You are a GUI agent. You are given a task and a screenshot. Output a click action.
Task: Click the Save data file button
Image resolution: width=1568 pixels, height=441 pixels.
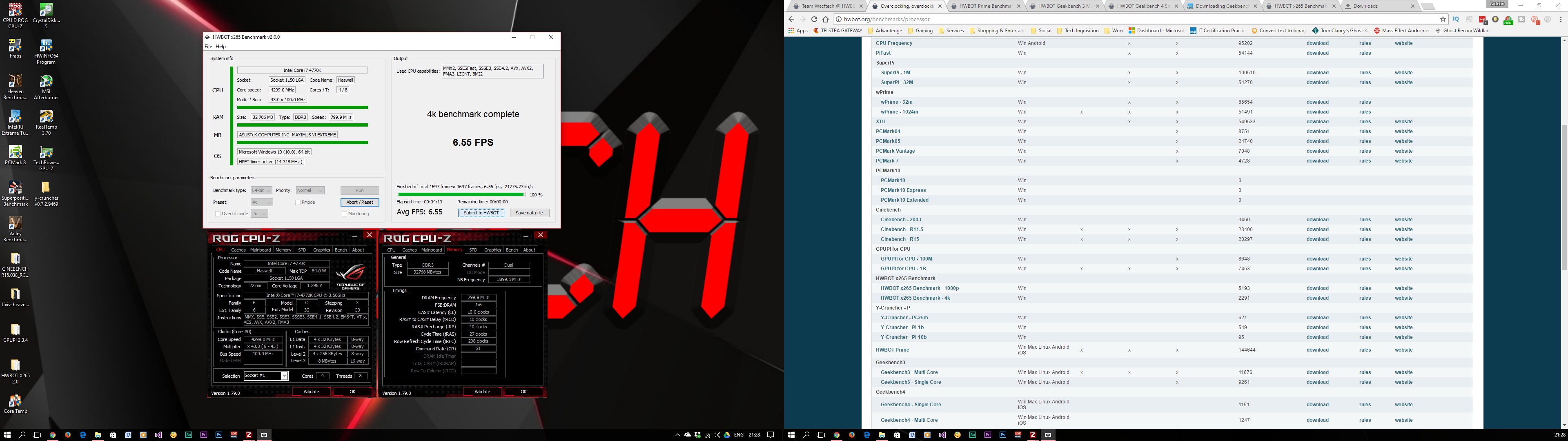[529, 213]
